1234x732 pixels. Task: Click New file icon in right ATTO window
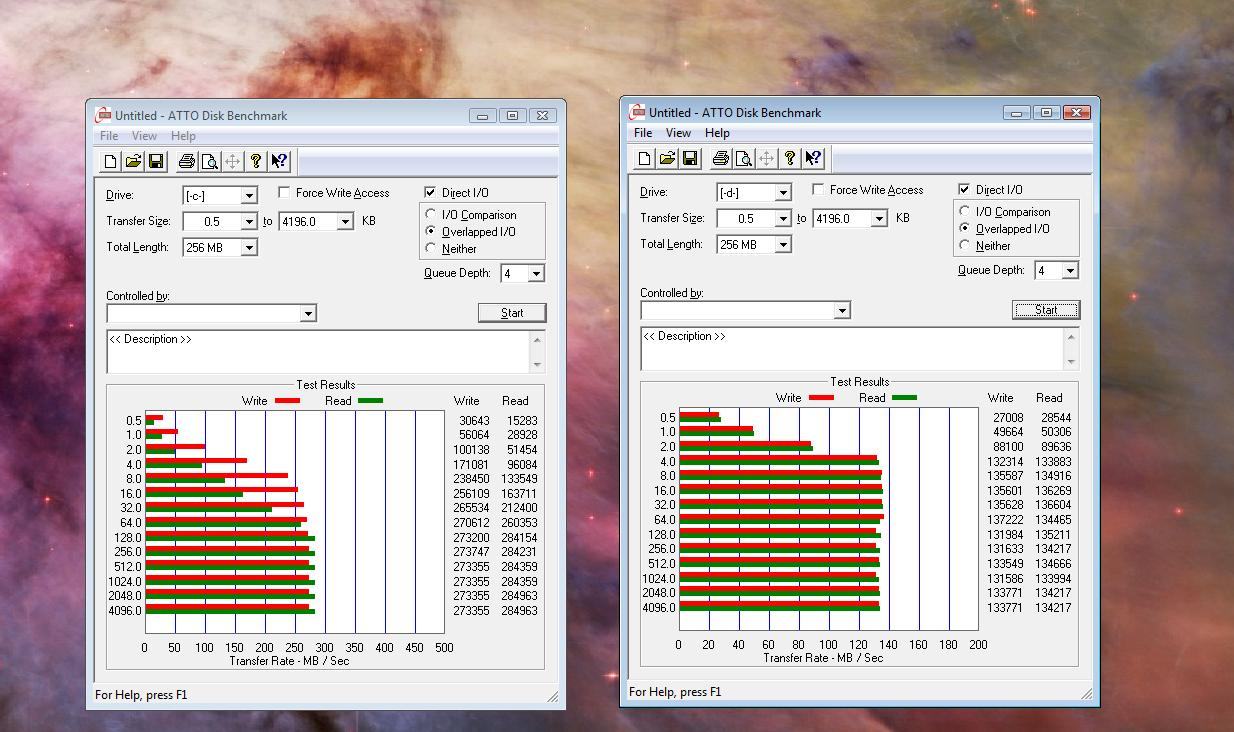(x=645, y=158)
